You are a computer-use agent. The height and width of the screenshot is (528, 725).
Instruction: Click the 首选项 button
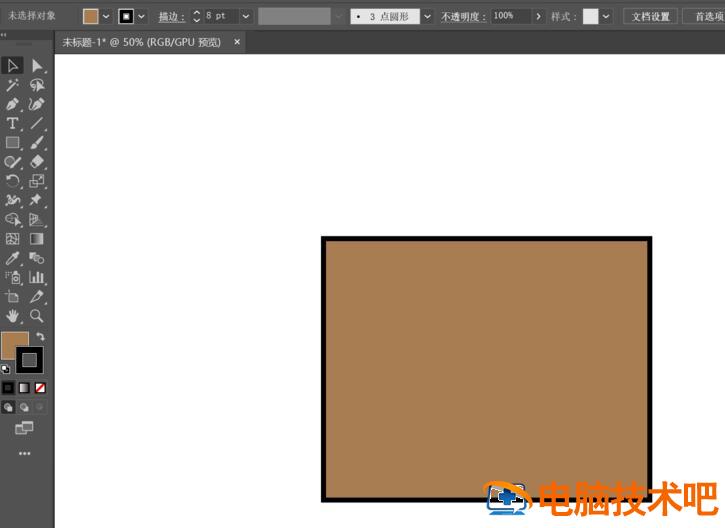(x=704, y=16)
